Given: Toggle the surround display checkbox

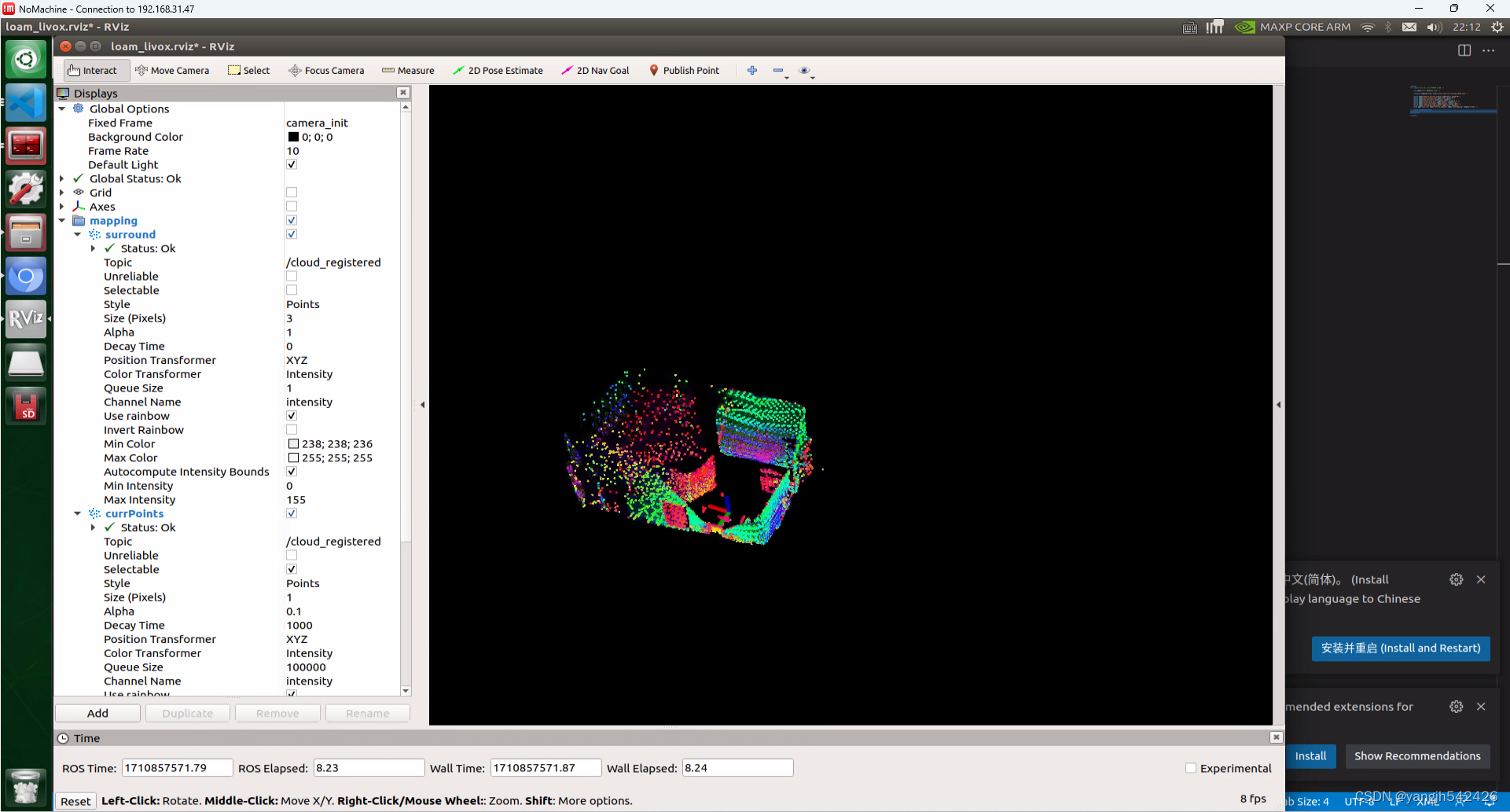Looking at the screenshot, I should (292, 234).
